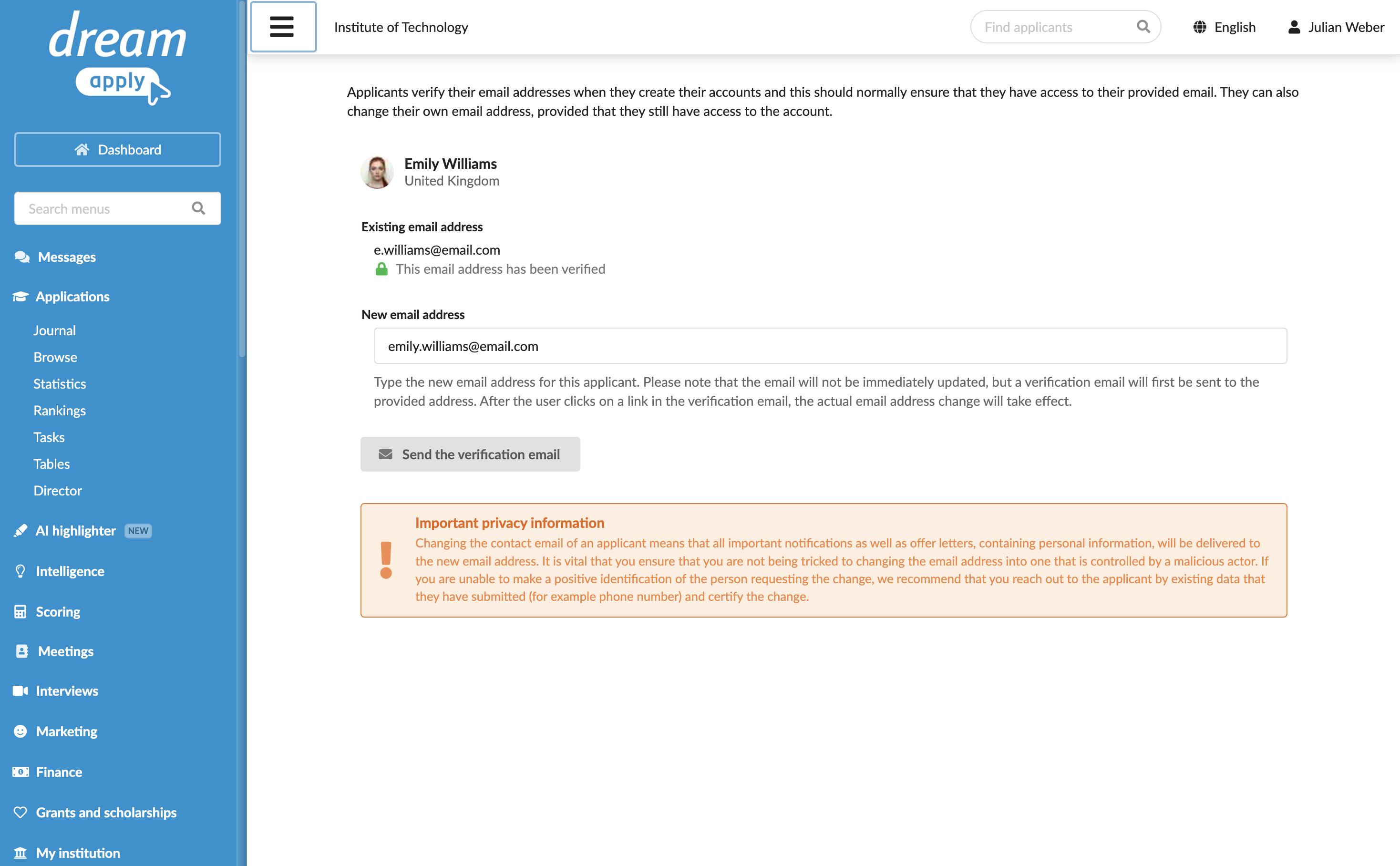The width and height of the screenshot is (1400, 866).
Task: Click the Dashboard house icon
Action: pos(82,149)
